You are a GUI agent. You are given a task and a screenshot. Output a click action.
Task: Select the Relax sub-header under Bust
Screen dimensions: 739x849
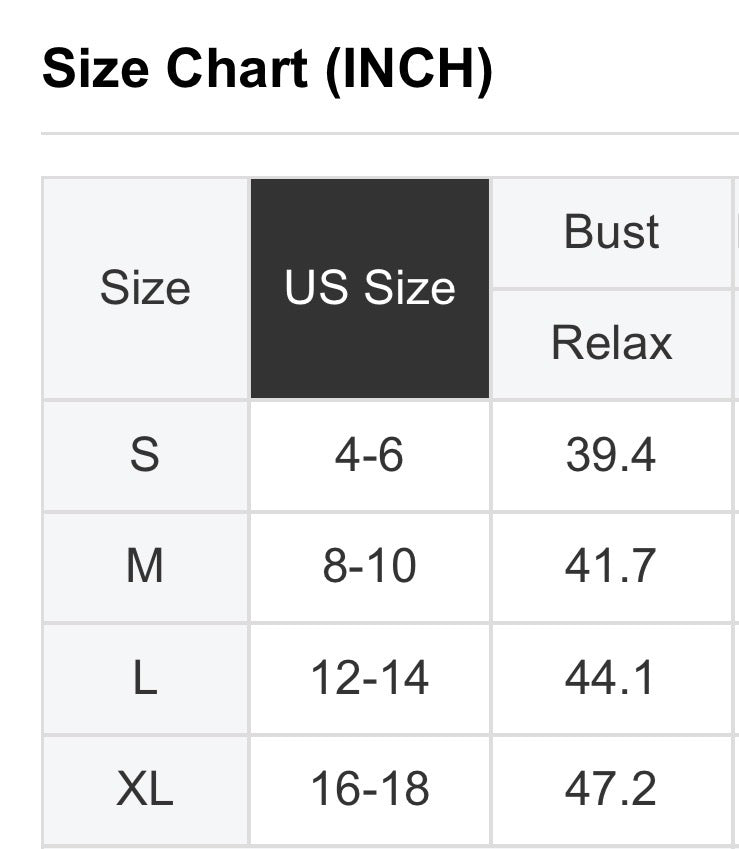611,343
